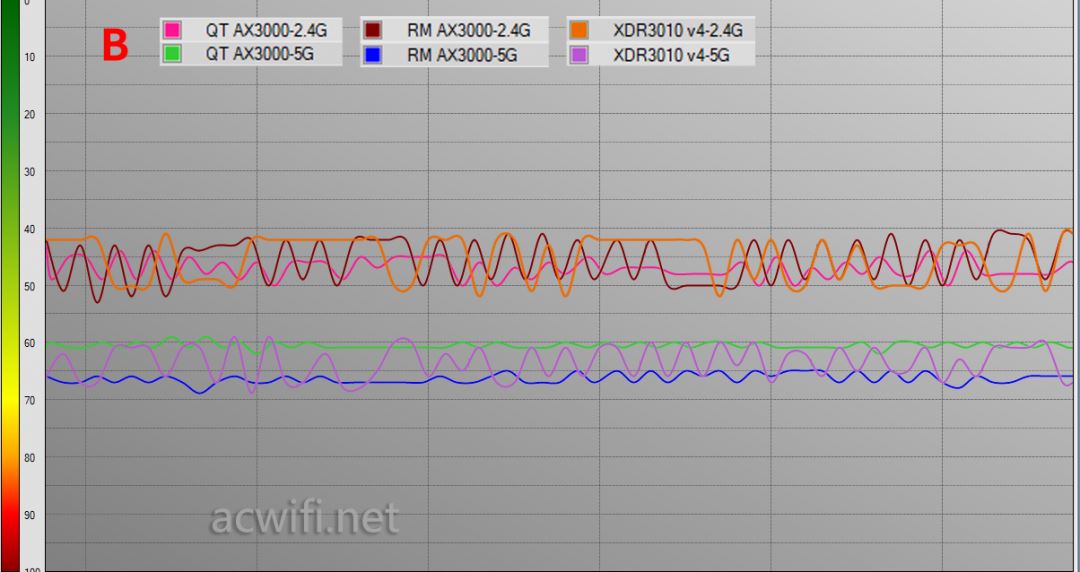Screen dimensions: 1080x572
Task: Click the 30 label on the vertical axis
Action: [30, 171]
